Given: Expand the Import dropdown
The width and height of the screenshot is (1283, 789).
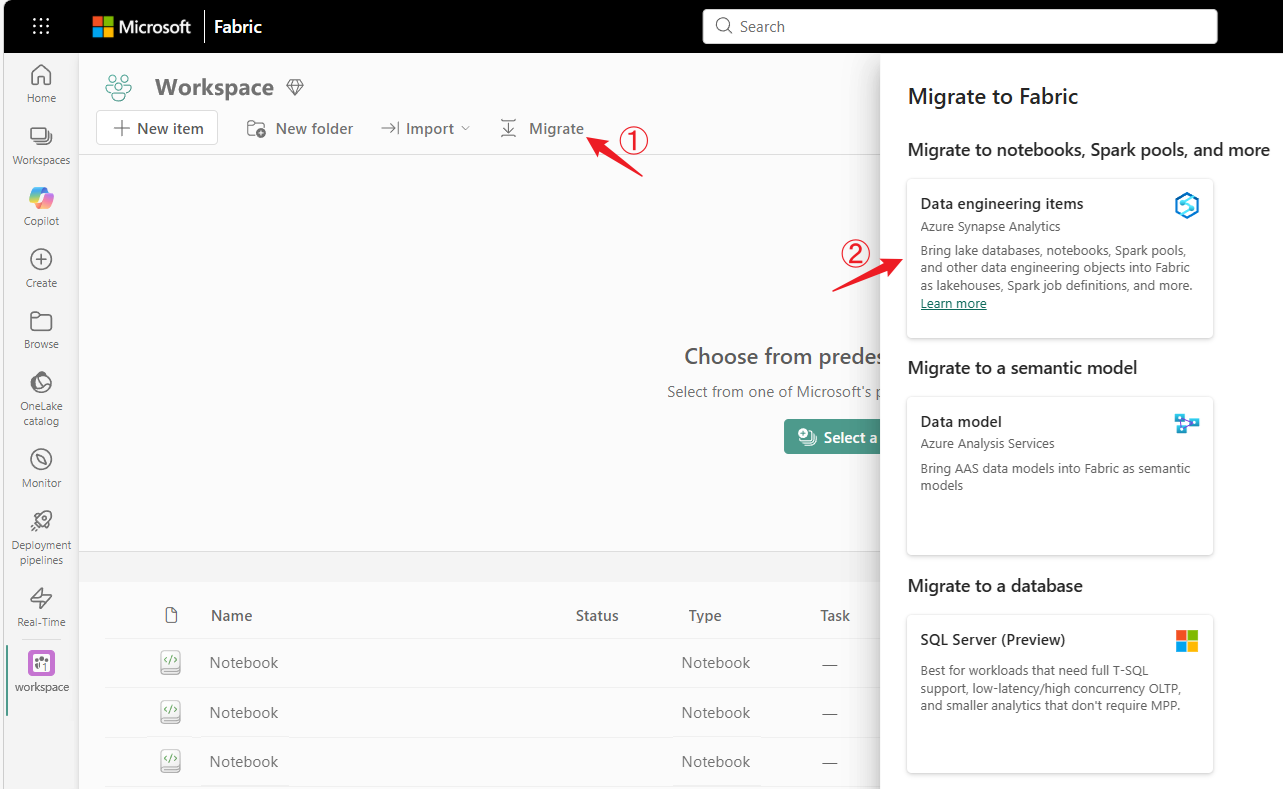Looking at the screenshot, I should [425, 128].
